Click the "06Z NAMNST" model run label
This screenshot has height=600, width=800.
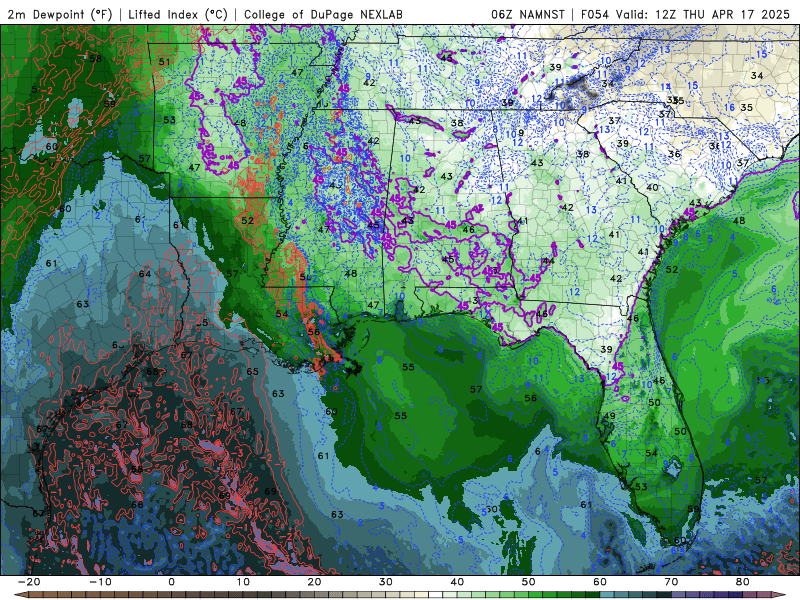tap(528, 14)
